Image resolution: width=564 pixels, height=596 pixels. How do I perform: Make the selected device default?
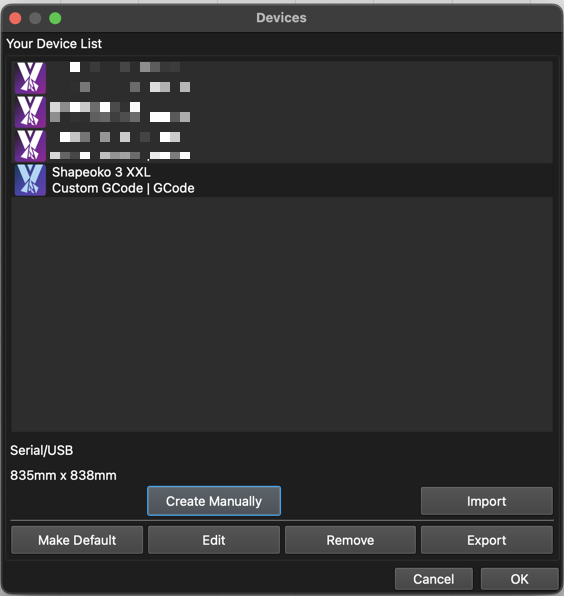[x=77, y=540]
